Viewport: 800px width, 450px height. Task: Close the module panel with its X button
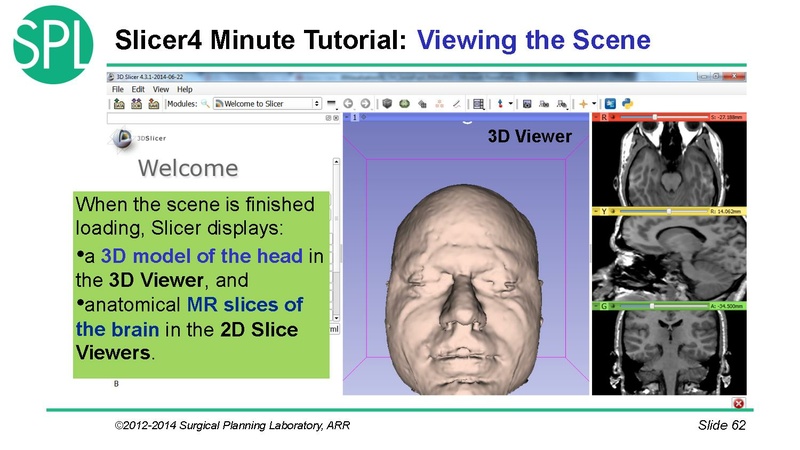click(336, 118)
